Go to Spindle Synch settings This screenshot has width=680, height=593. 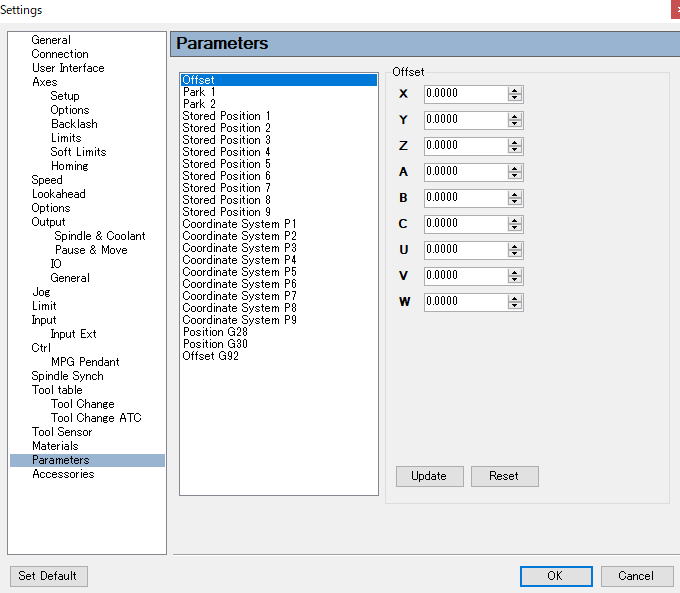(67, 376)
